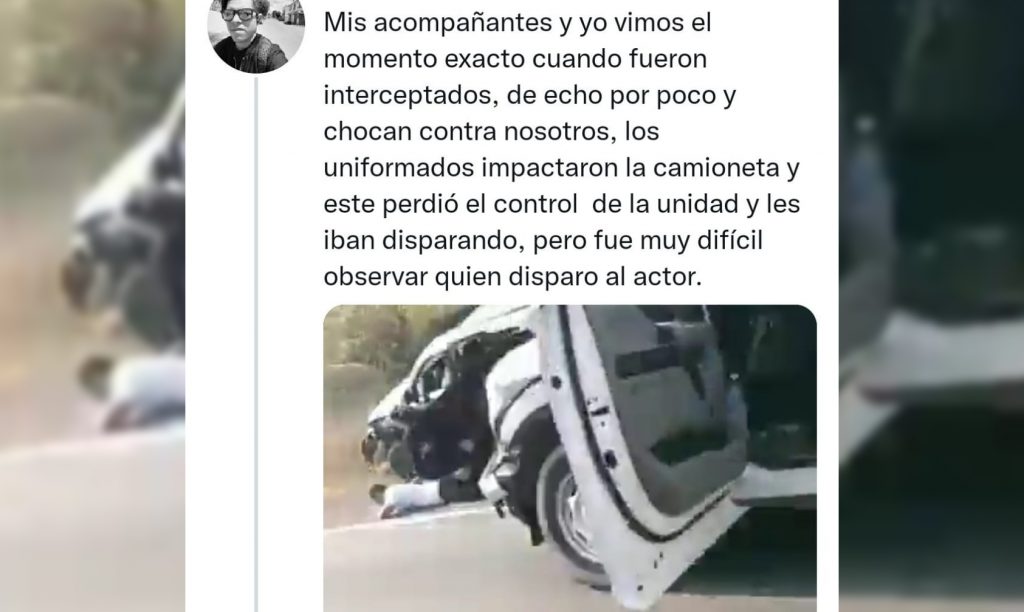The image size is (1024, 612).
Task: Click the line 'iban disparando, pero fue muy difícil'
Action: pyautogui.click(x=543, y=240)
